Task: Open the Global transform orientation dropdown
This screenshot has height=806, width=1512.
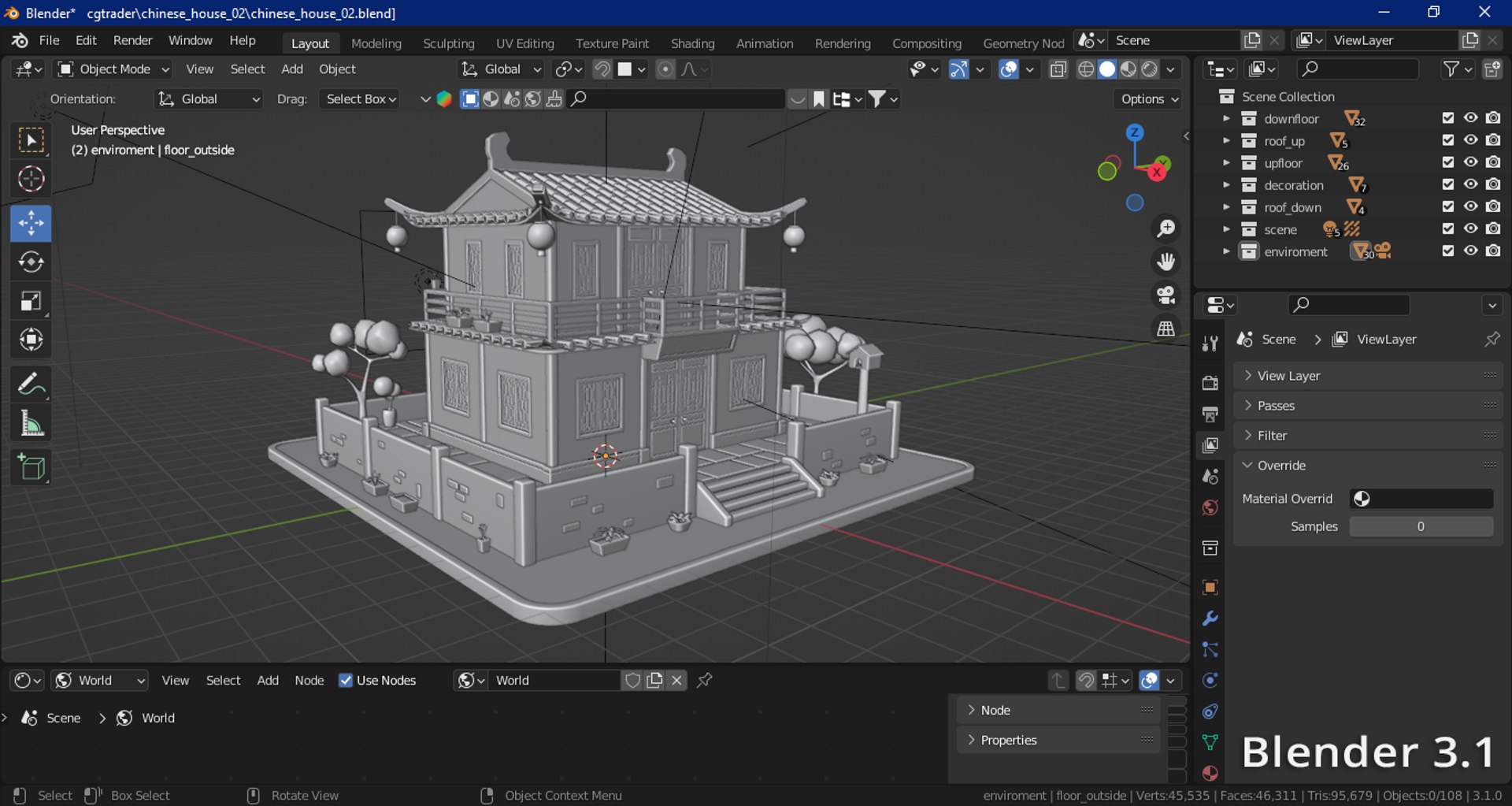Action: (x=502, y=69)
